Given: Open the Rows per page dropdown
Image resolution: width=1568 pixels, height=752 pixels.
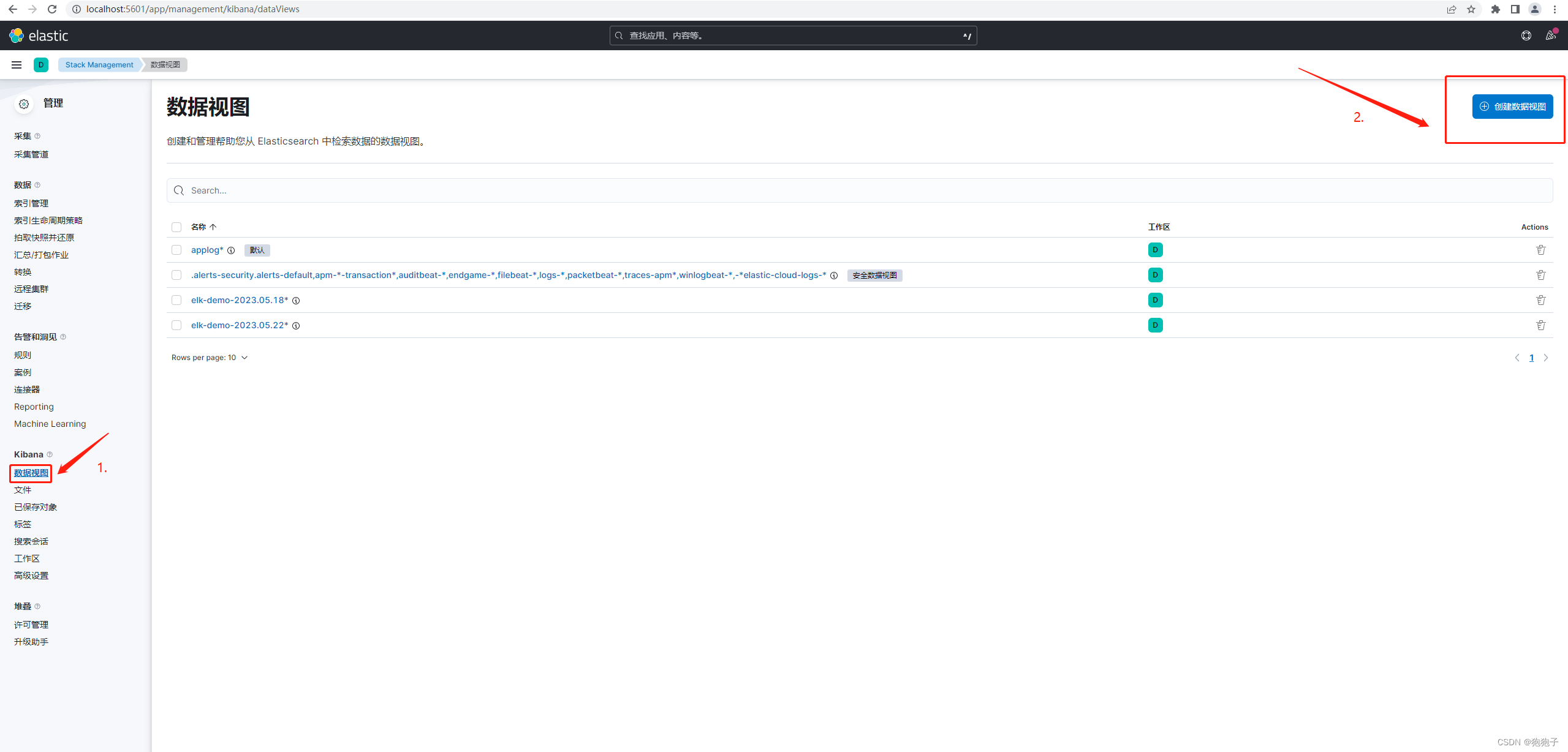Looking at the screenshot, I should click(x=210, y=357).
